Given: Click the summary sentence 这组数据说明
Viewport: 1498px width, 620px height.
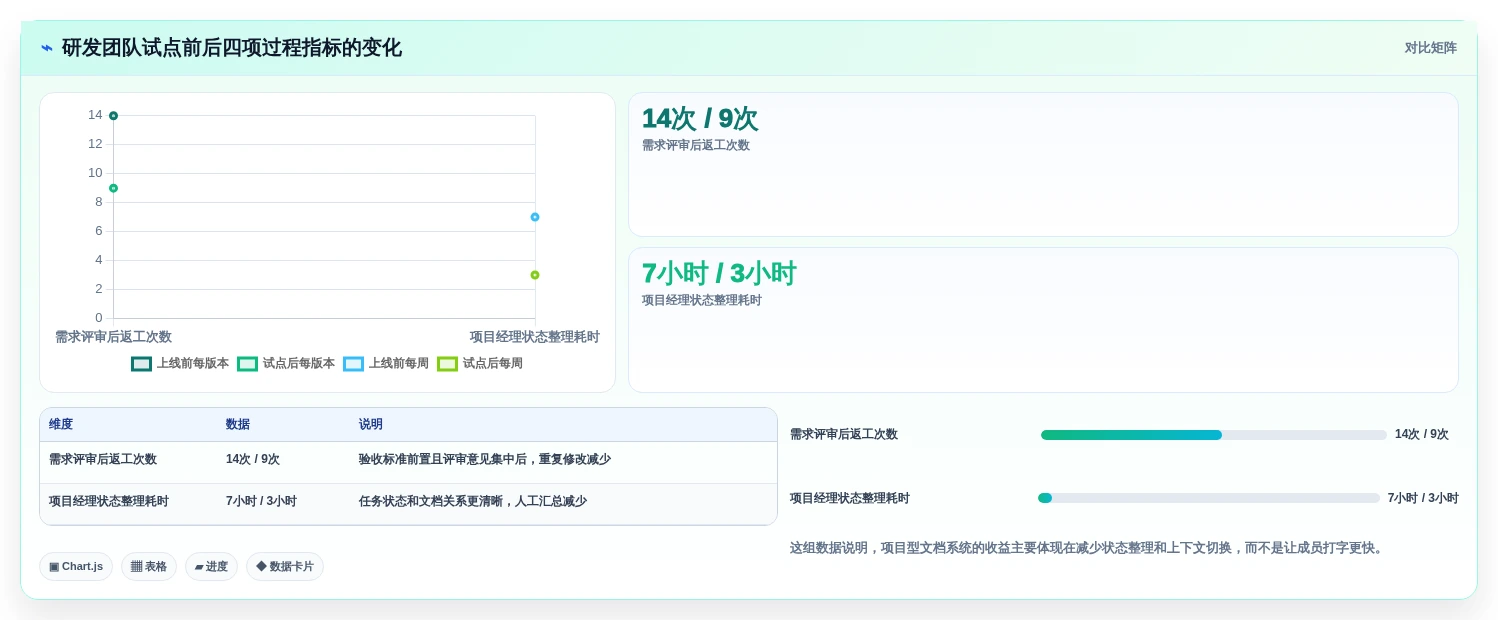Looking at the screenshot, I should click(1088, 548).
